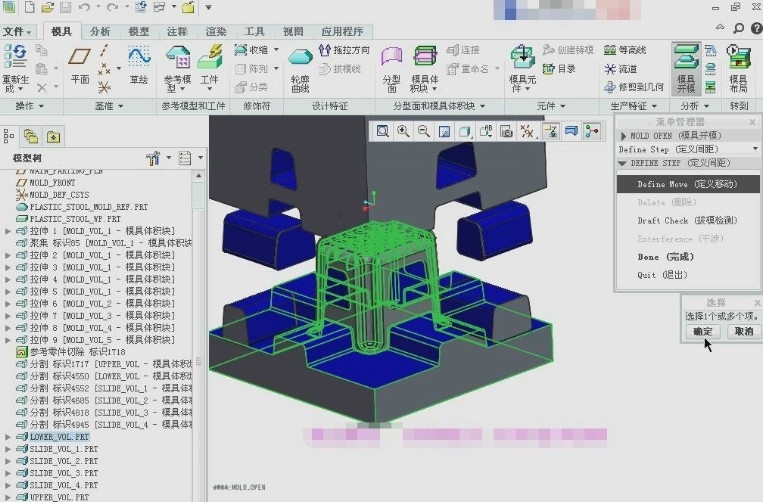Viewport: 763px width, 502px height.
Task: Click the Zoom In magnifier icon
Action: 403,131
